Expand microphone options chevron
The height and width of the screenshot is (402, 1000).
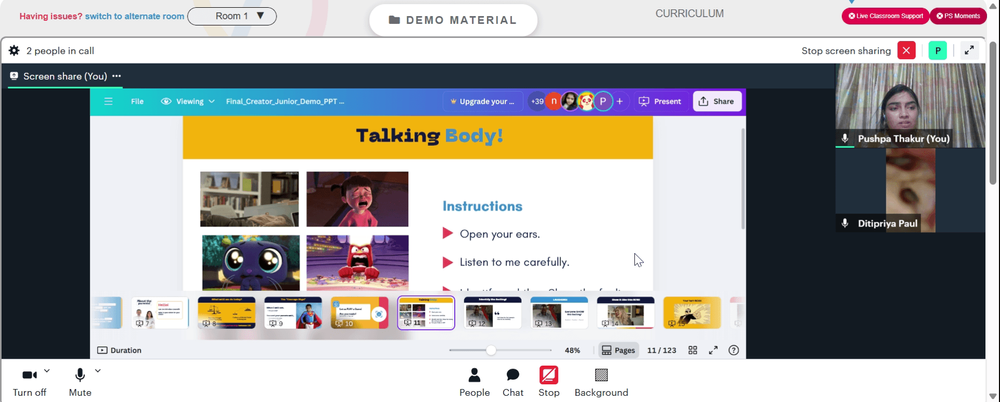(98, 371)
